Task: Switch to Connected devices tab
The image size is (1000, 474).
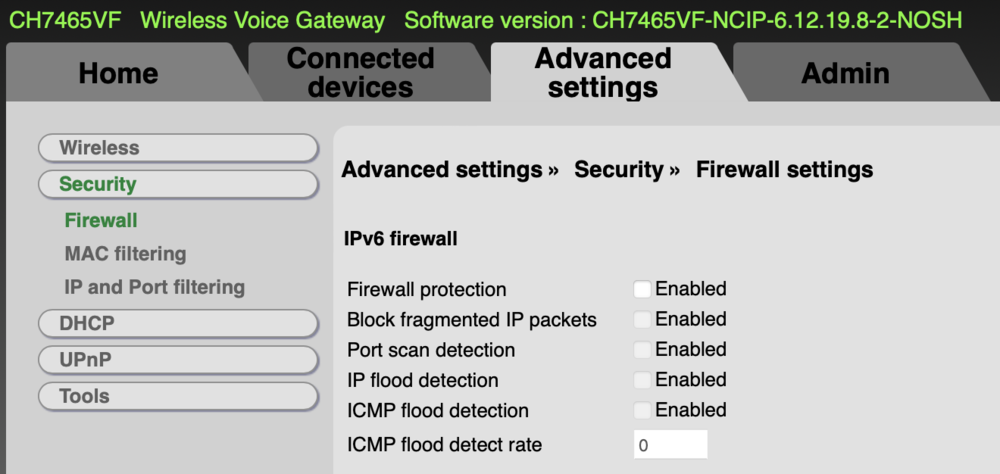Action: pyautogui.click(x=360, y=73)
